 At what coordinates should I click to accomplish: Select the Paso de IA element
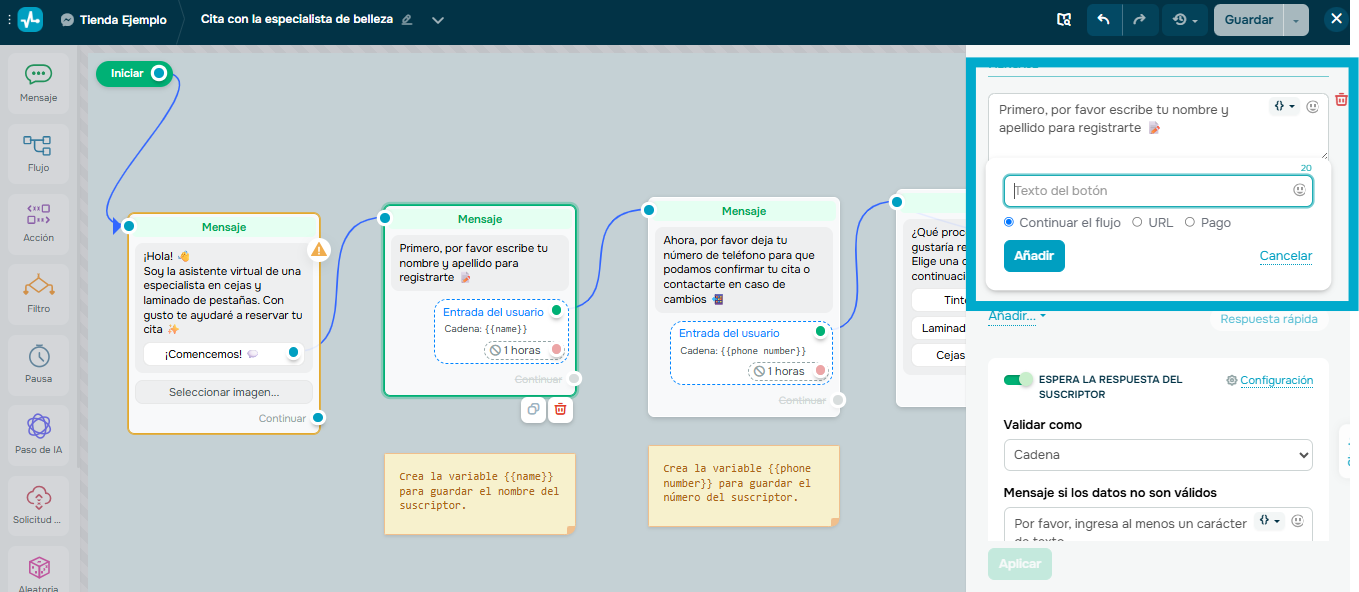[39, 436]
